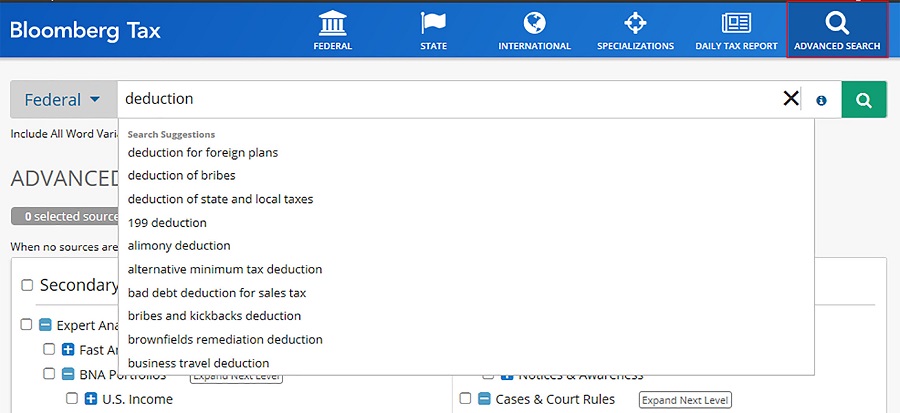Open the International globe icon
900x413 pixels.
(x=534, y=24)
